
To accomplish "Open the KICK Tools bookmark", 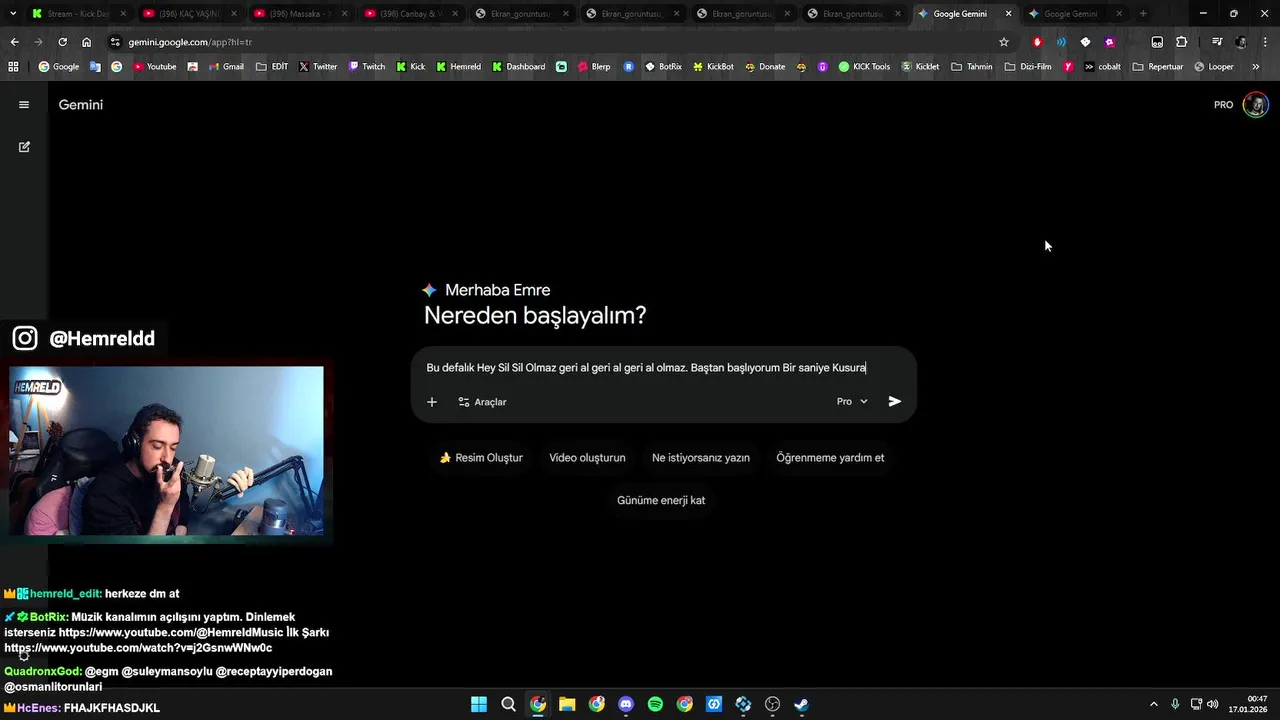I will point(864,67).
